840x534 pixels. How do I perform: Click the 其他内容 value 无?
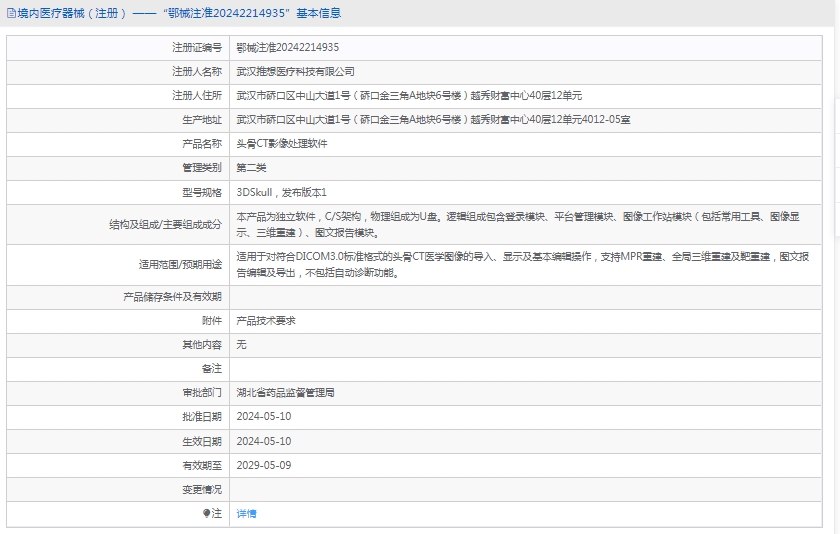pyautogui.click(x=241, y=344)
